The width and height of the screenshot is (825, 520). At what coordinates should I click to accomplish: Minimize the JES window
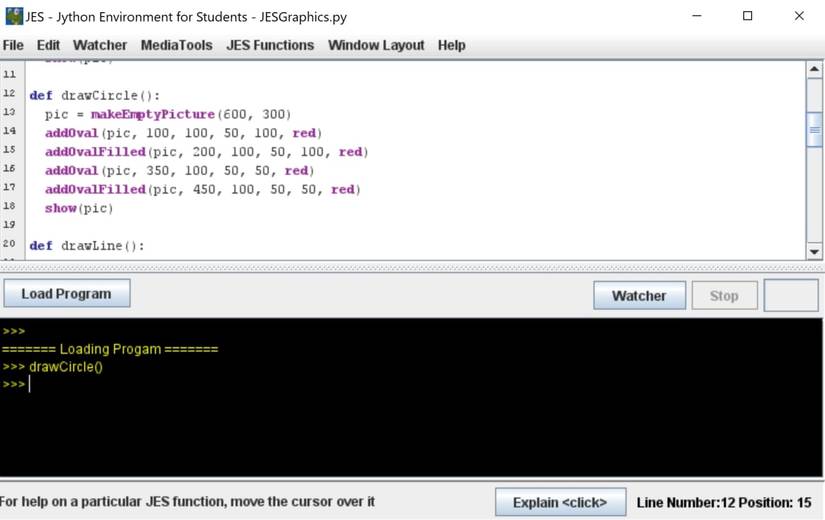697,16
